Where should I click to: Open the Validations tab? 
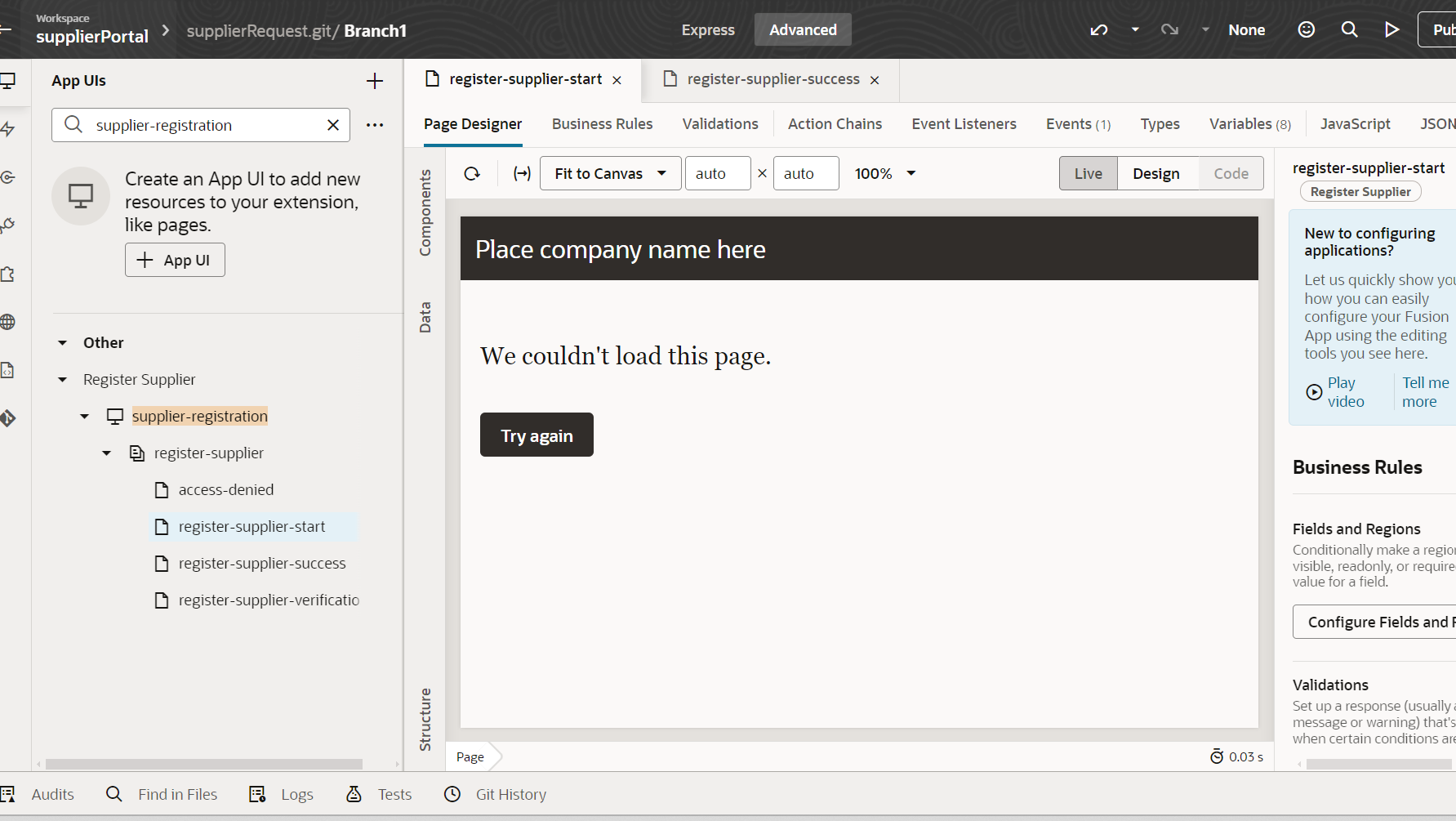[x=720, y=124]
